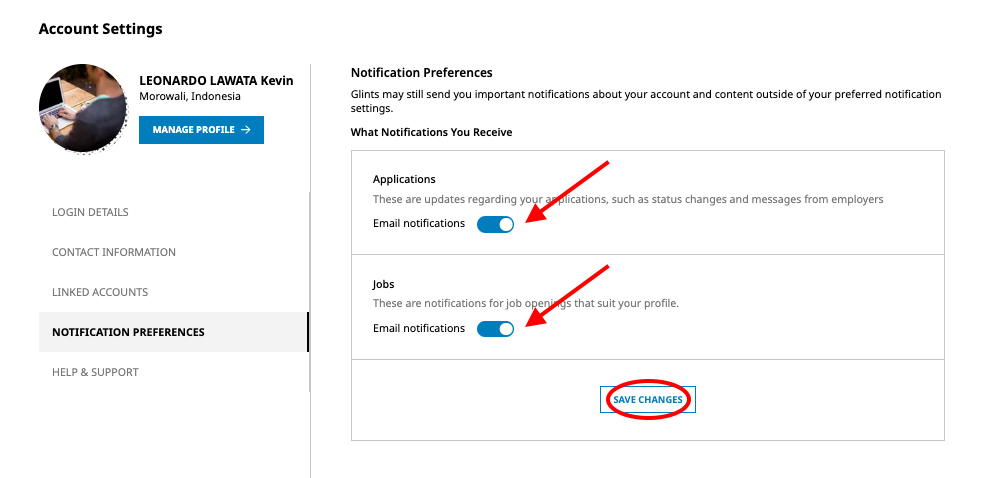This screenshot has width=1004, height=478.
Task: Click the Applications section title
Action: (404, 179)
